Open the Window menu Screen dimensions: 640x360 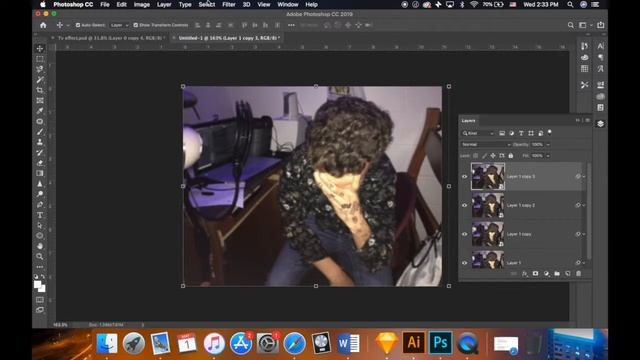[x=288, y=4]
